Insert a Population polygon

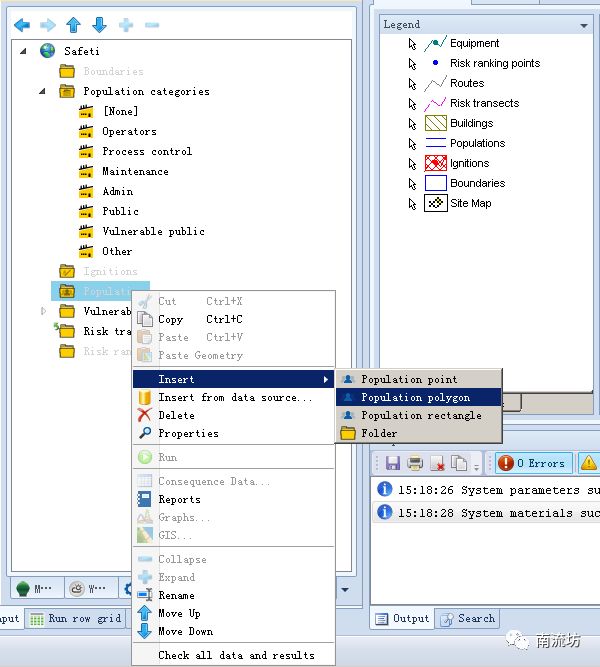[x=419, y=397]
